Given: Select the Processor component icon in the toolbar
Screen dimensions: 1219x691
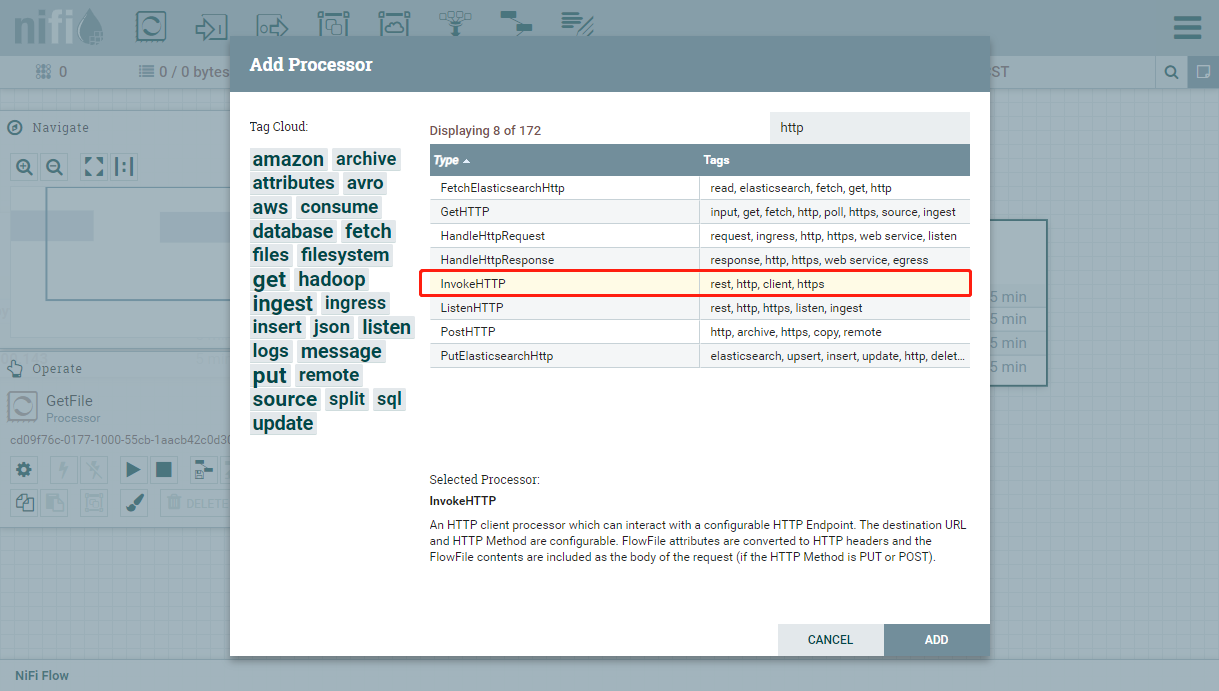Looking at the screenshot, I should point(151,26).
